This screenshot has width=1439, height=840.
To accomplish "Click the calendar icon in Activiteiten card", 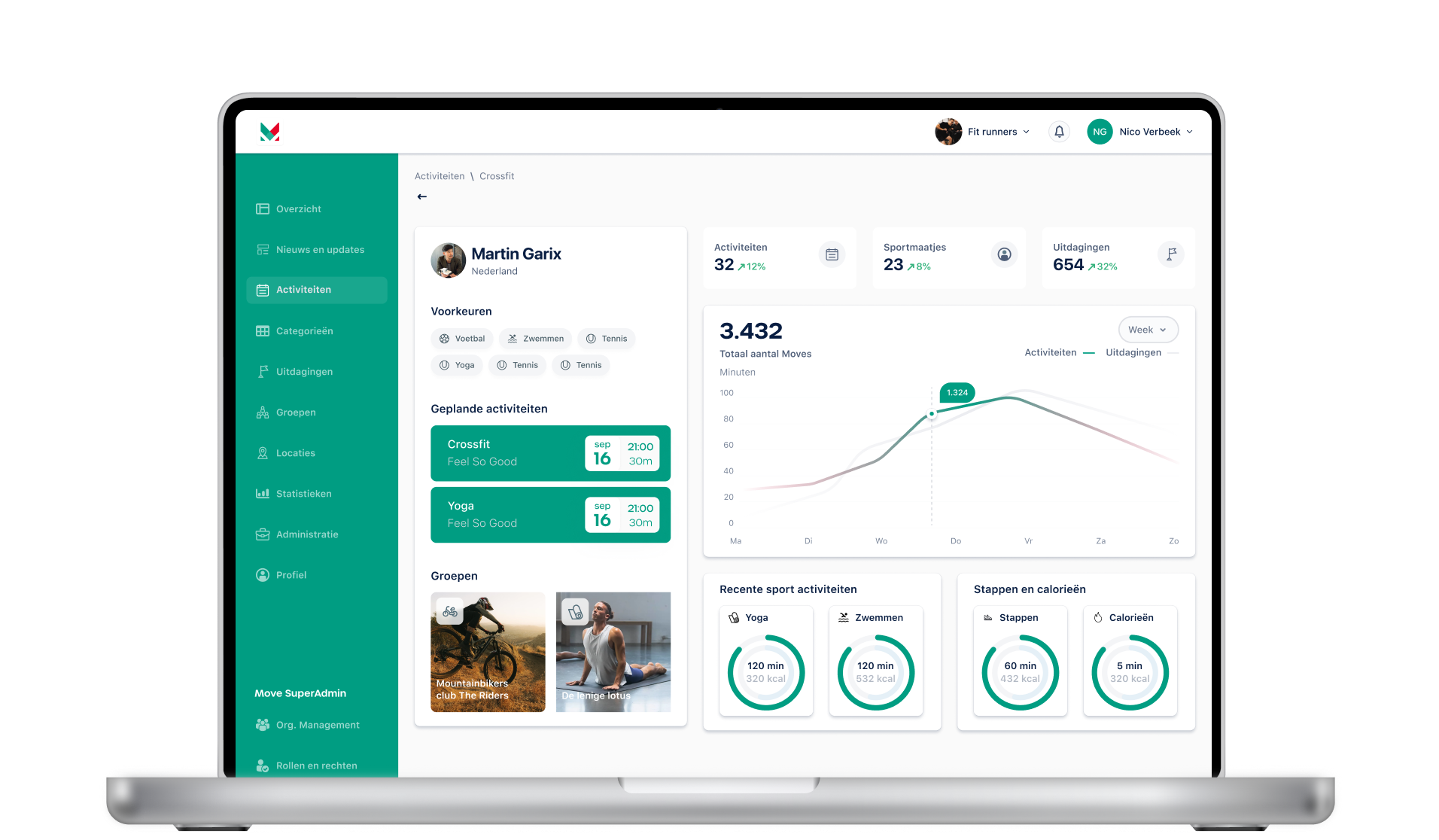I will click(832, 254).
